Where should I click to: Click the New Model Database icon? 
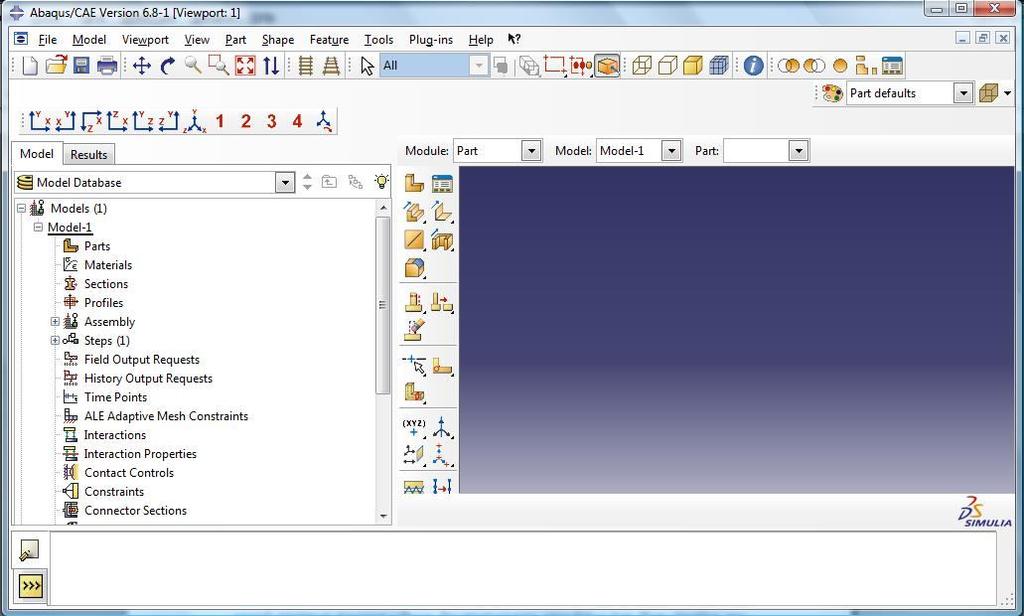coord(29,65)
